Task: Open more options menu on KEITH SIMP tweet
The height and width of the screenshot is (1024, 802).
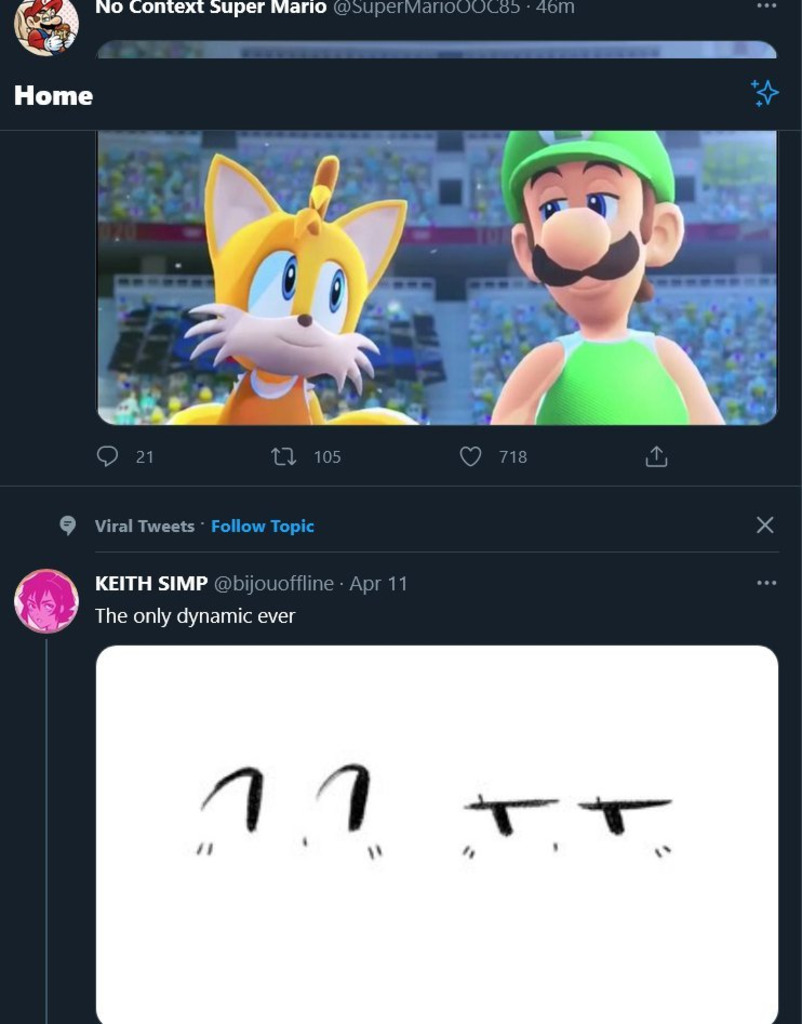Action: pyautogui.click(x=766, y=583)
